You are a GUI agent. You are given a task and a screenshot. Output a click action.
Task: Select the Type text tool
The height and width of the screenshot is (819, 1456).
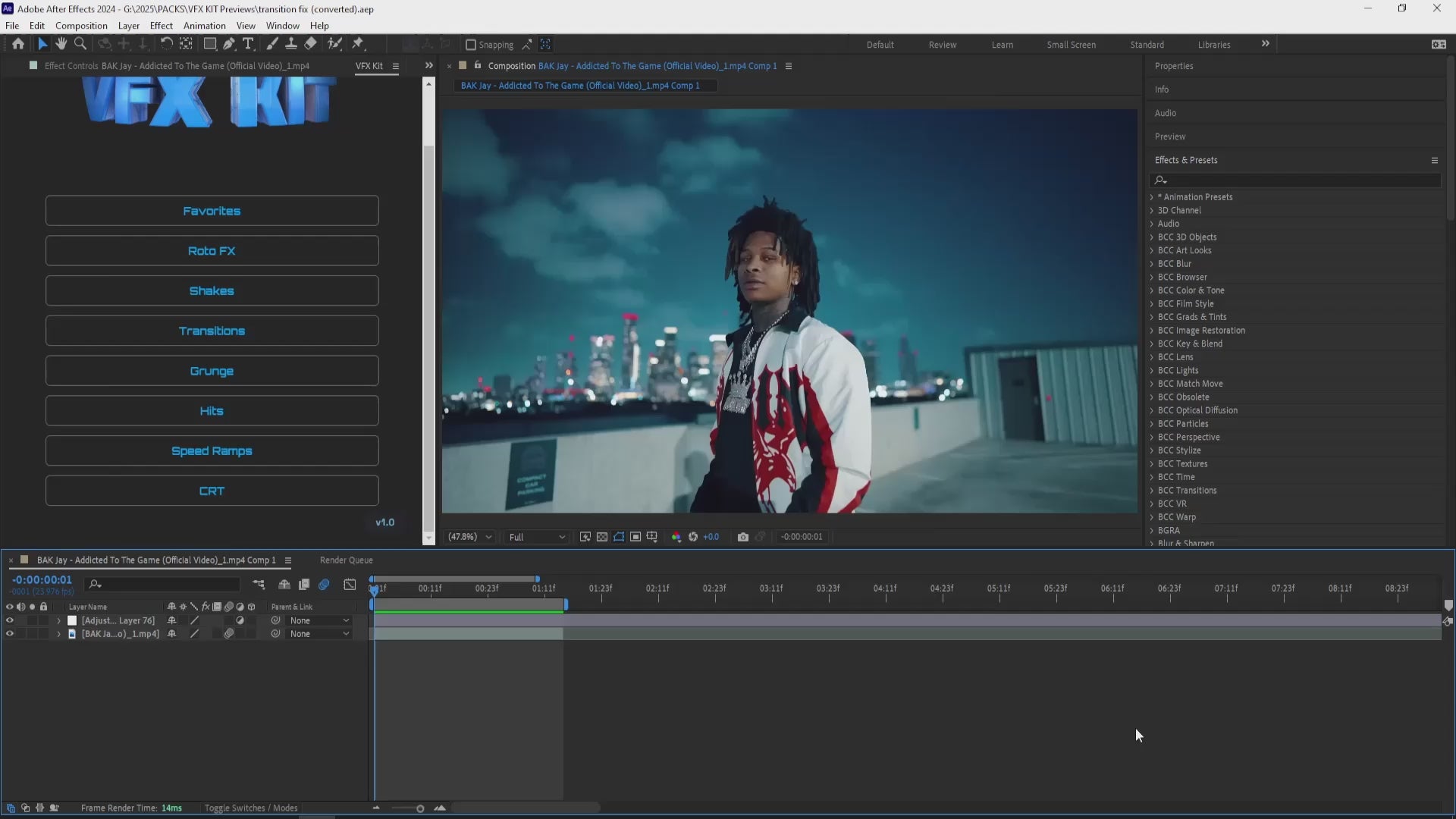pos(248,44)
